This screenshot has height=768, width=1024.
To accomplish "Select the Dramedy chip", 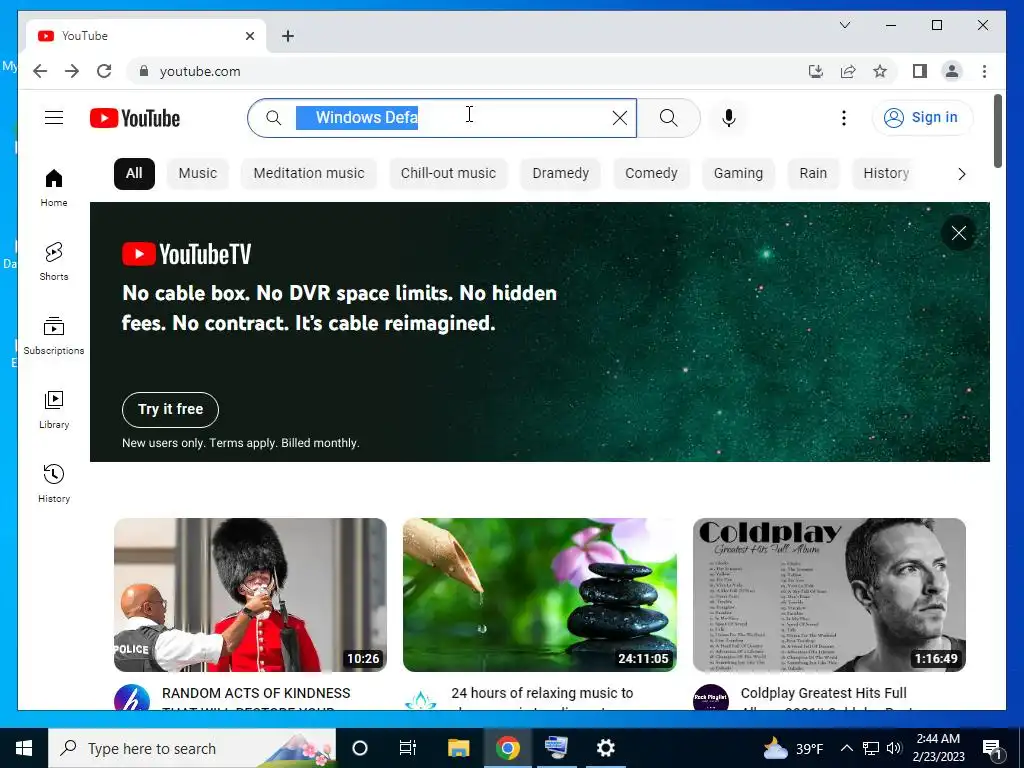I will click(x=560, y=173).
